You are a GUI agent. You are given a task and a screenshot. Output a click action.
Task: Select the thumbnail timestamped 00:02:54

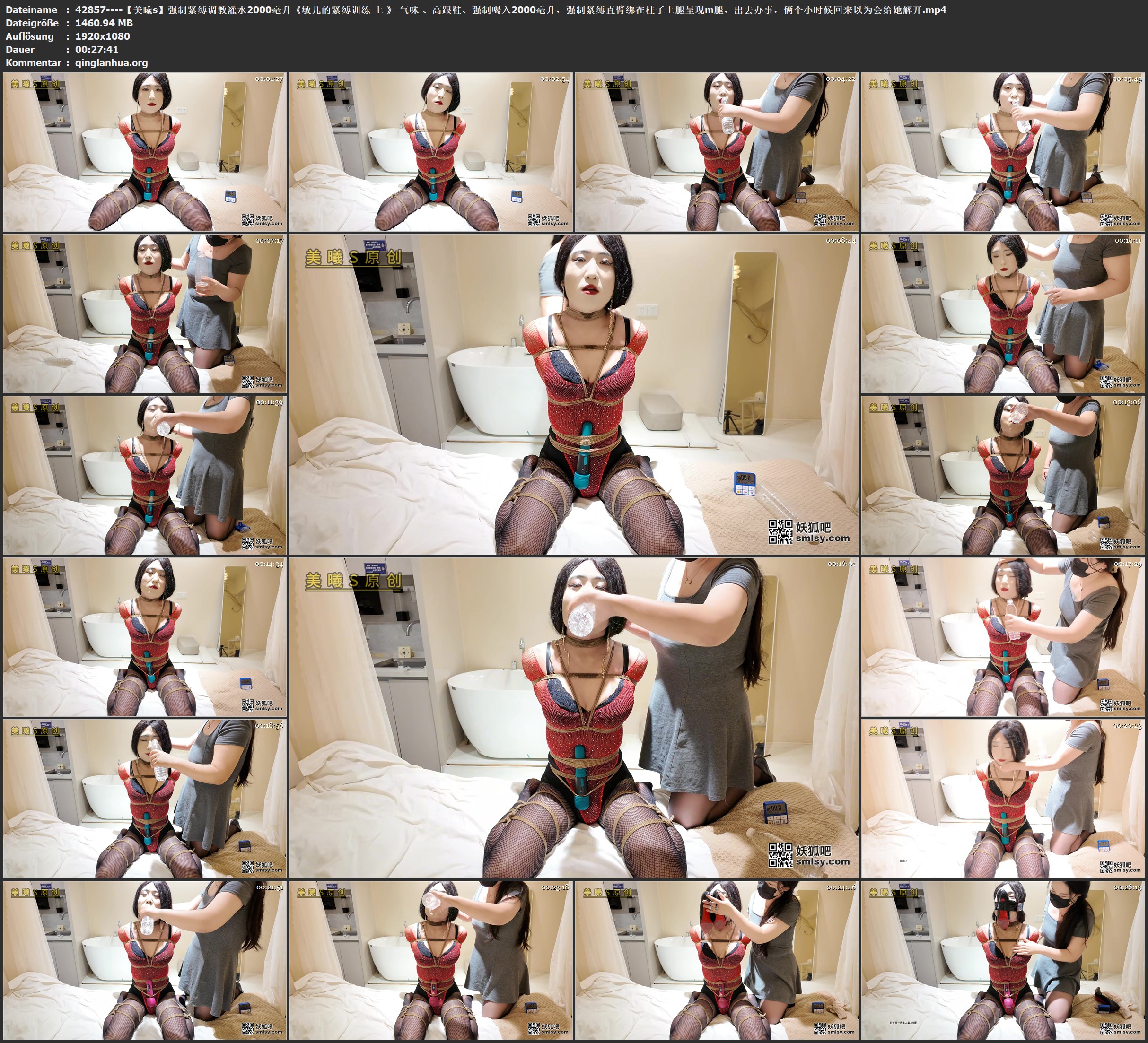tap(431, 151)
